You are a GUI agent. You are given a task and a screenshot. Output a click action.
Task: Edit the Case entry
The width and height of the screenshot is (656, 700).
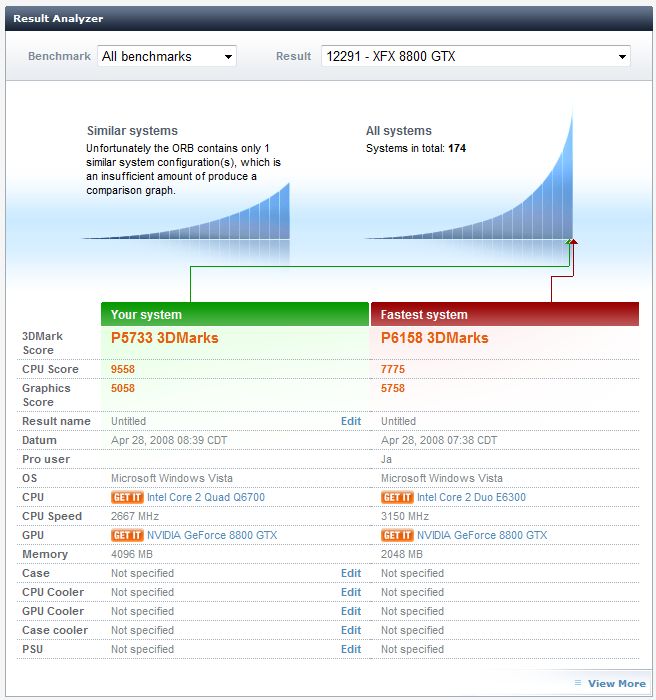point(351,573)
